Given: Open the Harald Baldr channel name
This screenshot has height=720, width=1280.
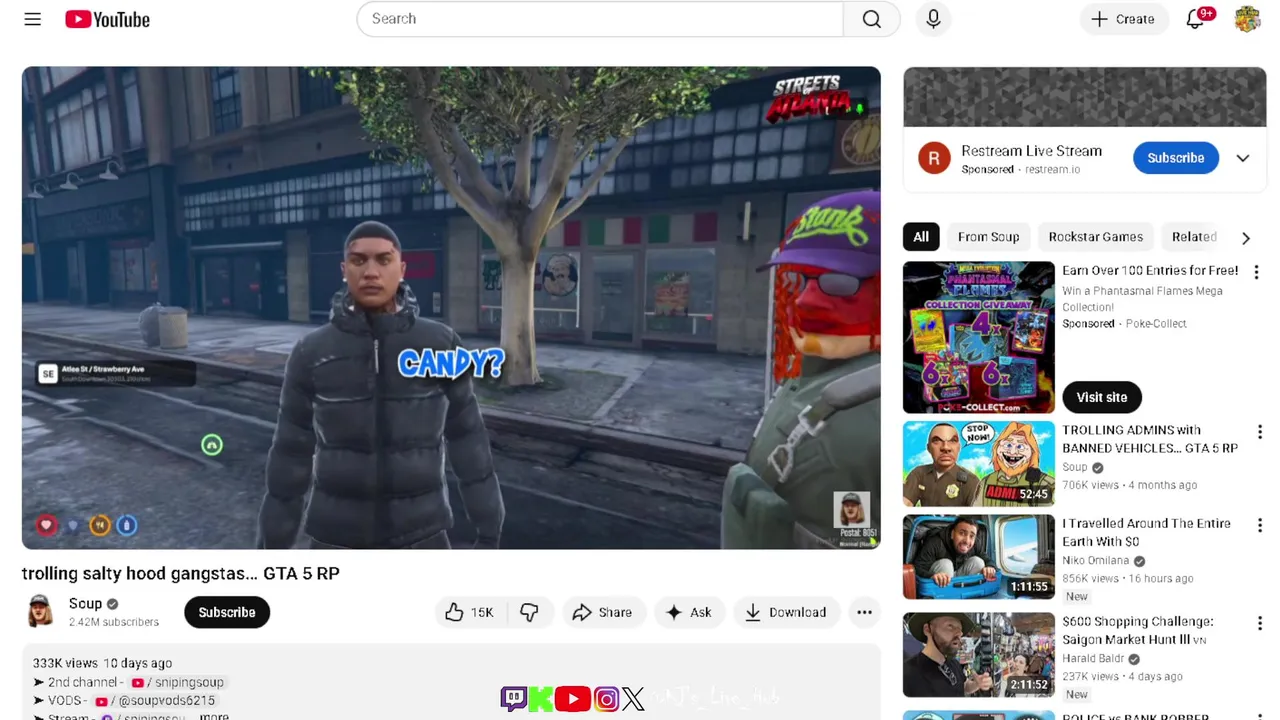Looking at the screenshot, I should (1093, 658).
